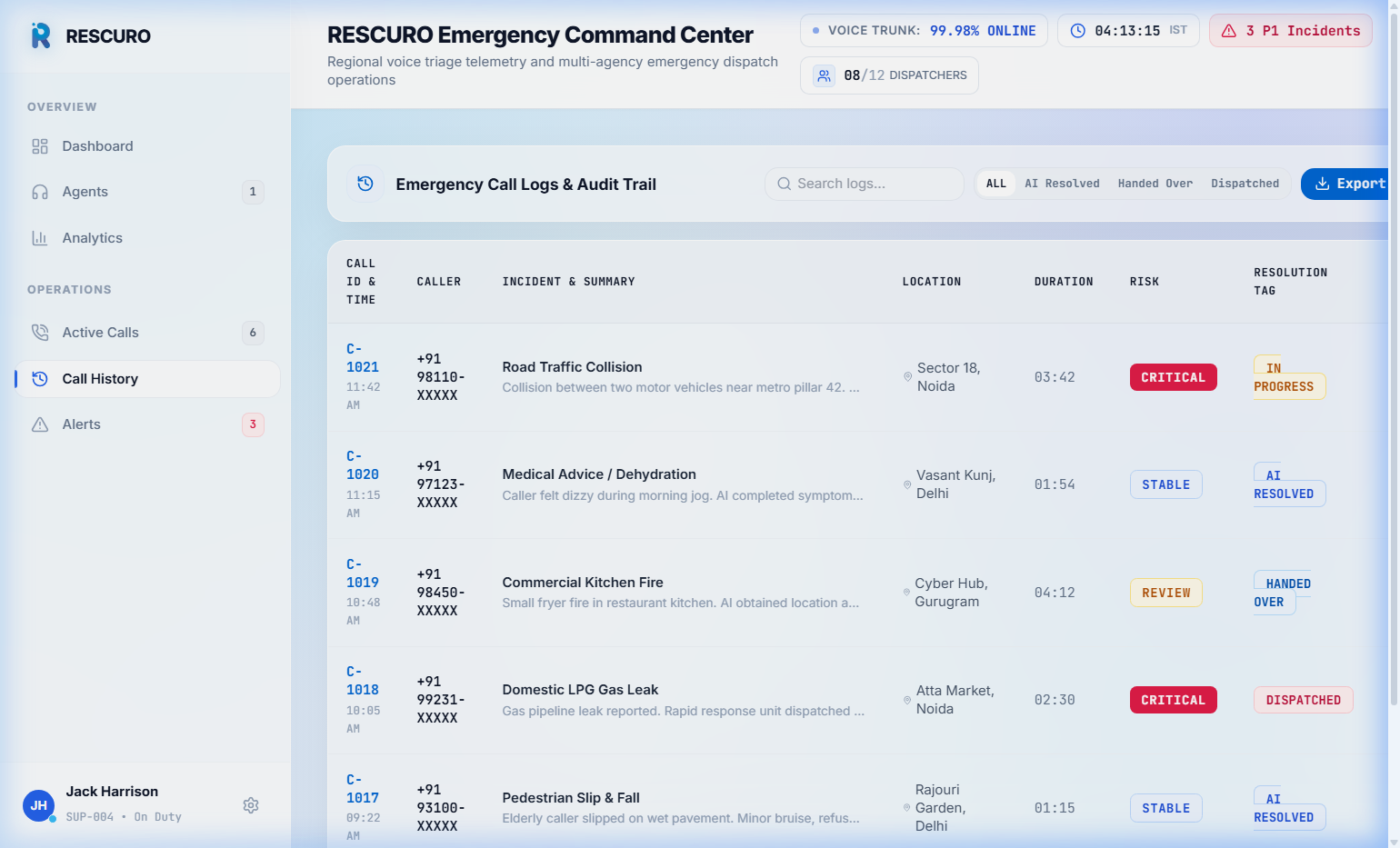Click REVIEW badge for Commercial Kitchen Fire

pos(1165,593)
